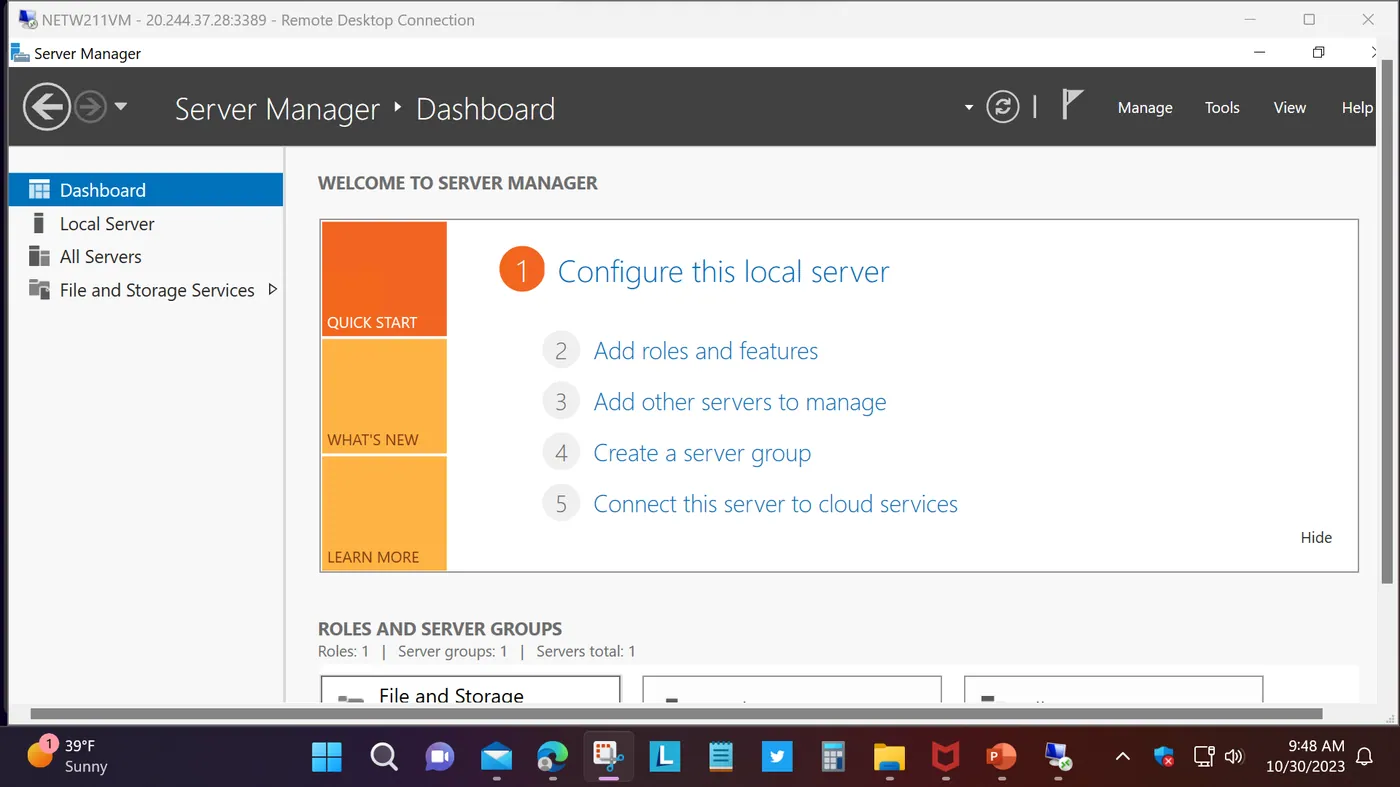
Task: Click Add other servers to manage
Action: pyautogui.click(x=740, y=402)
